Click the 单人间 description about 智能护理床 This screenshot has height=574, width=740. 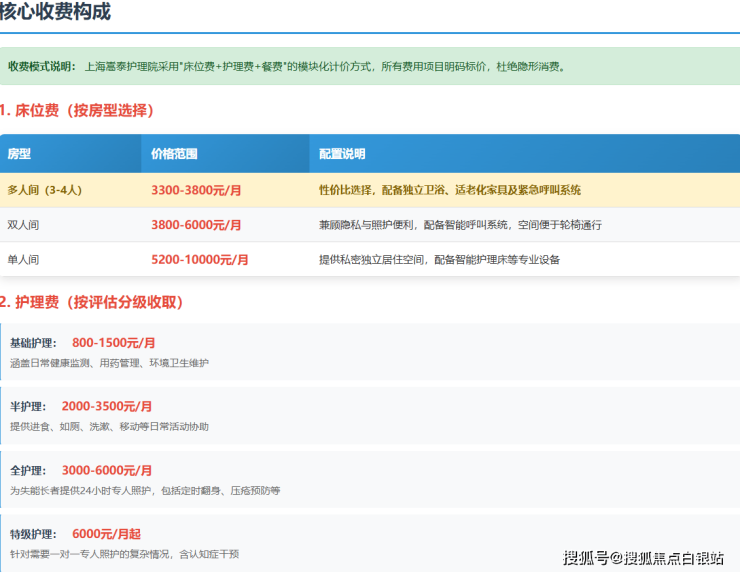(439, 260)
